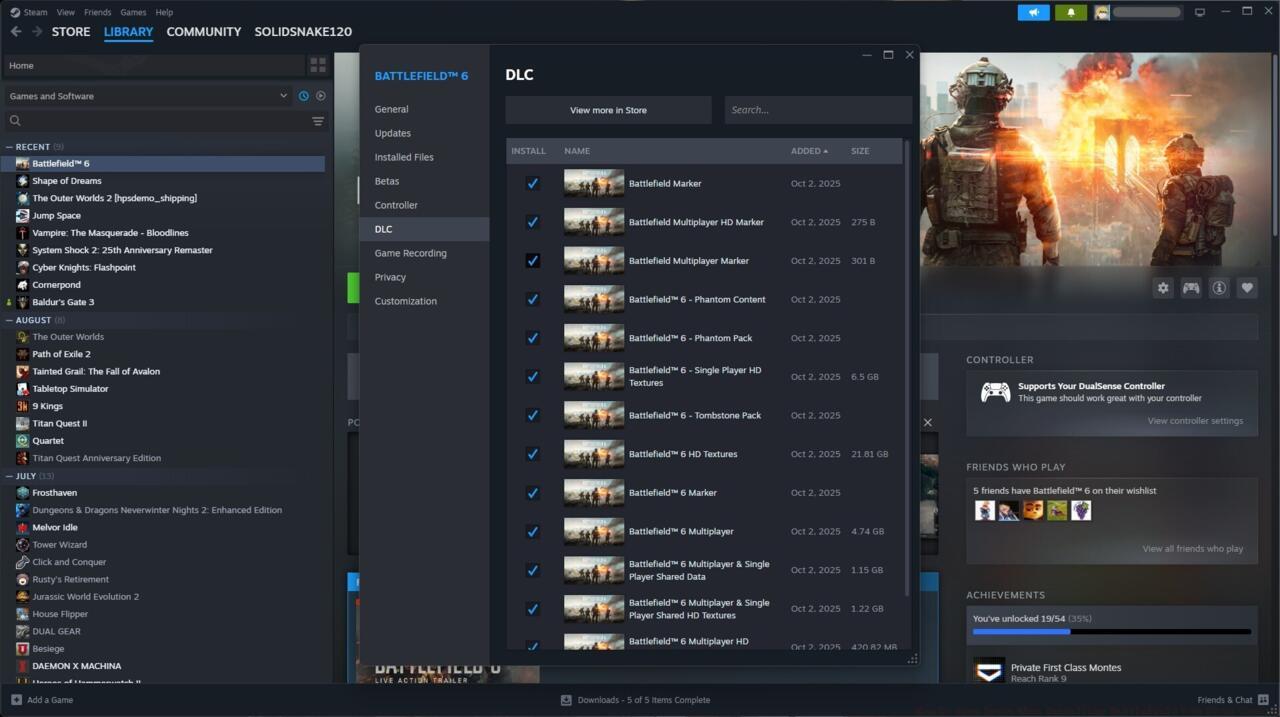The image size is (1280, 717).
Task: Collapse the JULY games section
Action: [x=10, y=476]
